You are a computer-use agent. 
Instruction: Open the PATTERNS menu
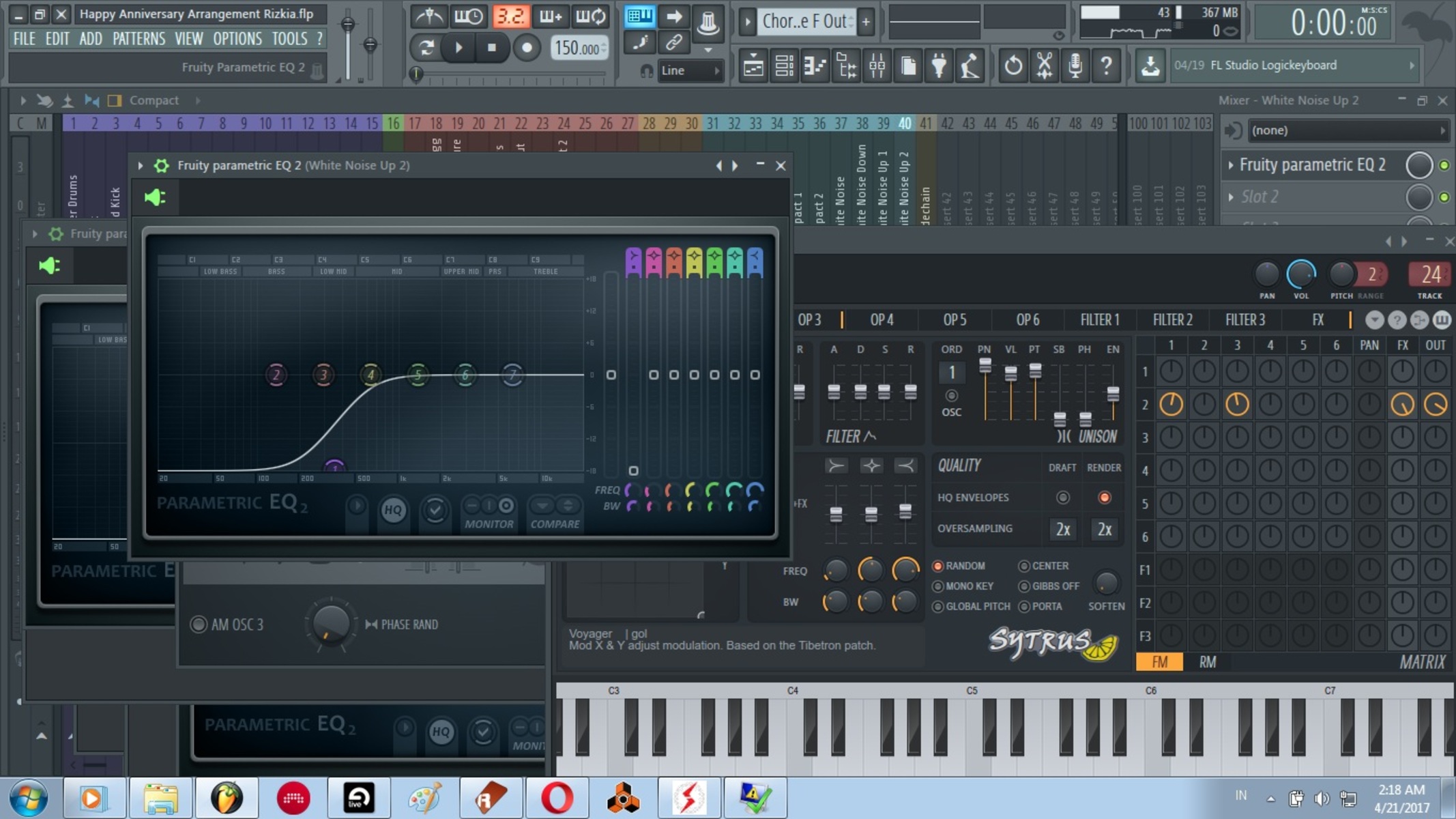click(x=139, y=39)
